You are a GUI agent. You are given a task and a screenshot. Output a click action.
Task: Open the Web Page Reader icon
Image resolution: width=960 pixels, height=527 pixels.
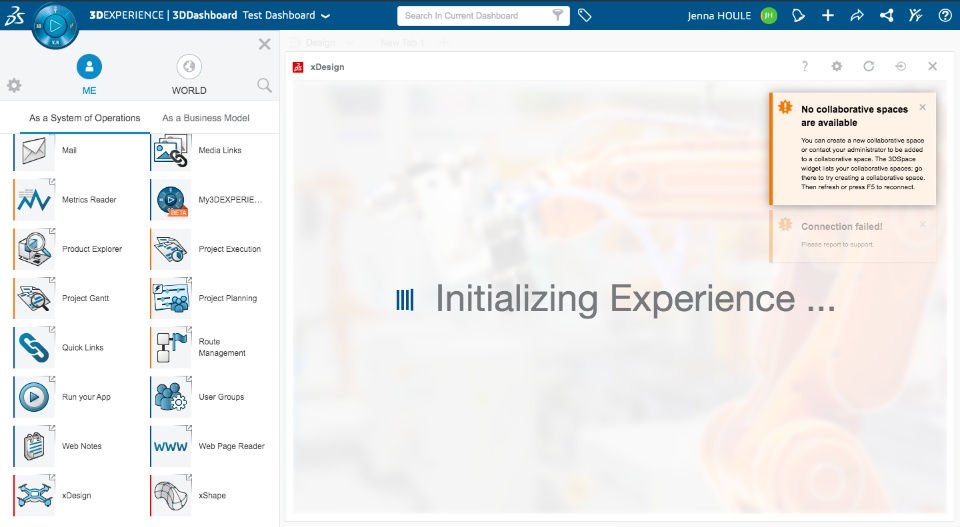click(170, 446)
